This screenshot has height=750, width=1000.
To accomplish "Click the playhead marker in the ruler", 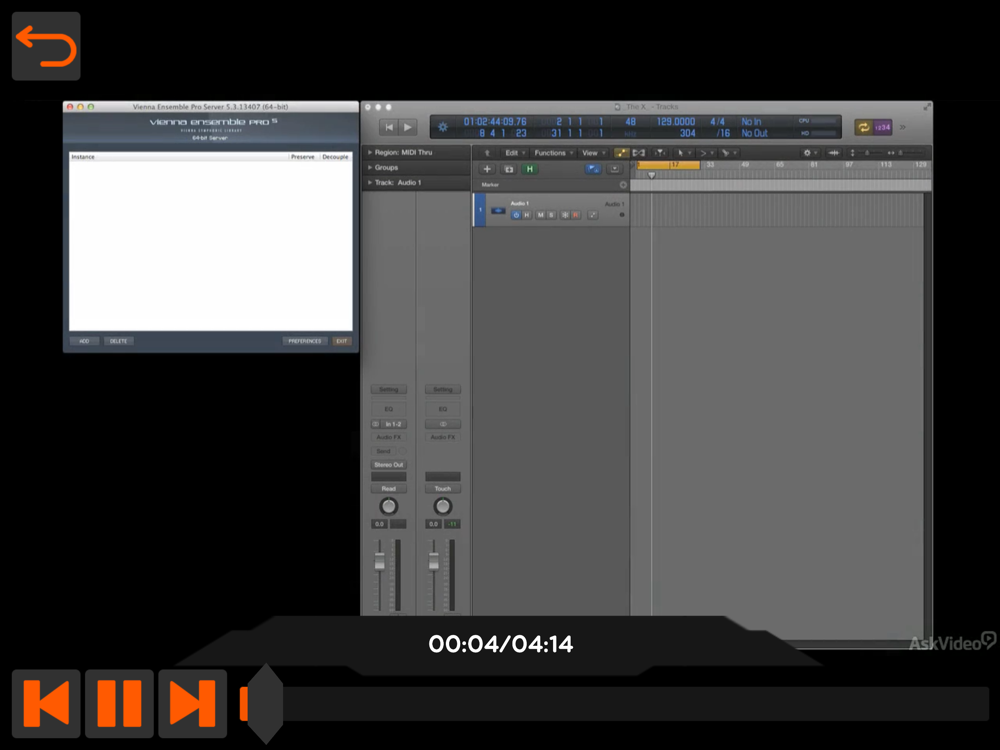I will [x=651, y=175].
